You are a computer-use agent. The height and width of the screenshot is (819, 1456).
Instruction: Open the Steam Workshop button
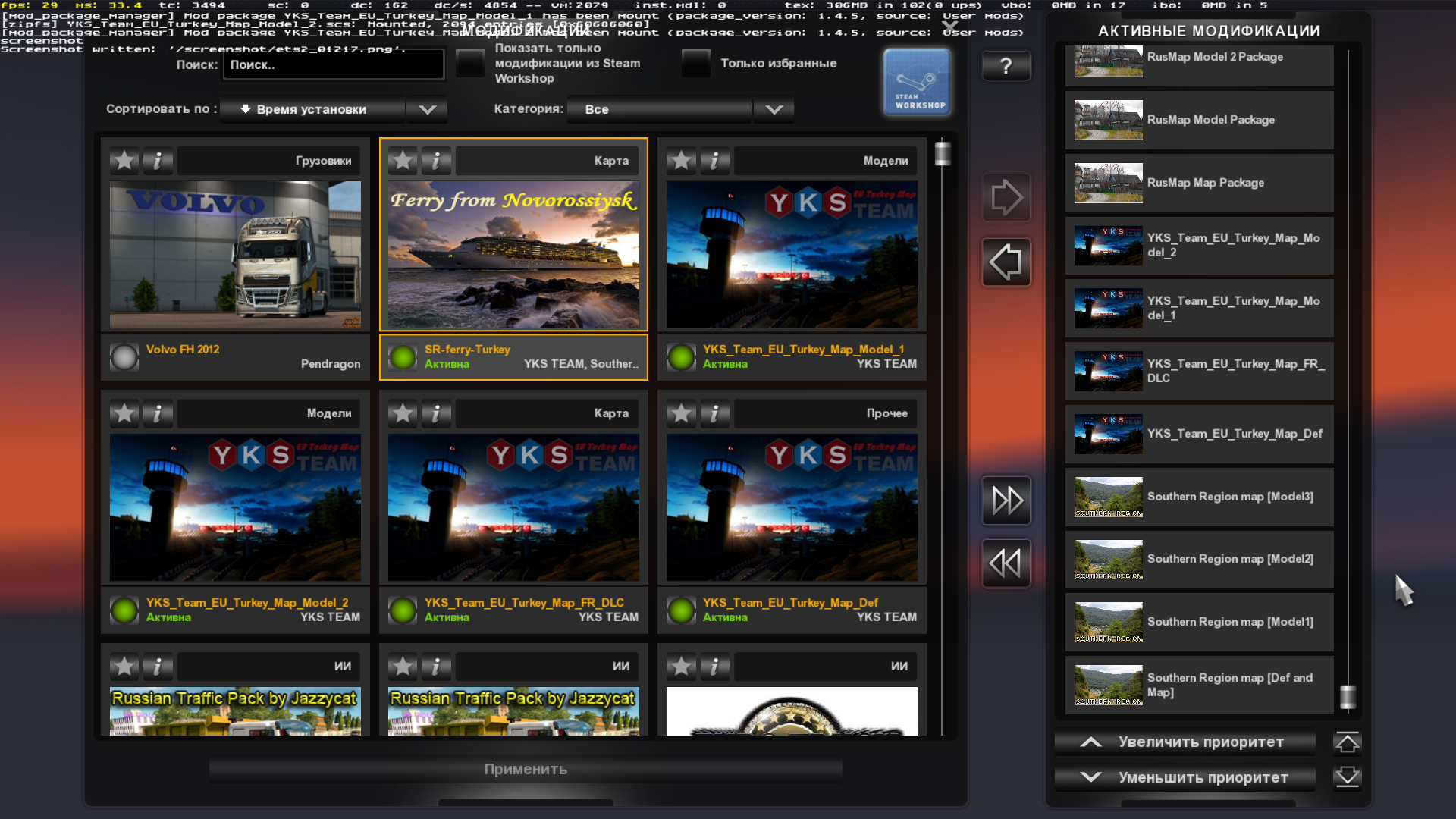click(x=917, y=82)
